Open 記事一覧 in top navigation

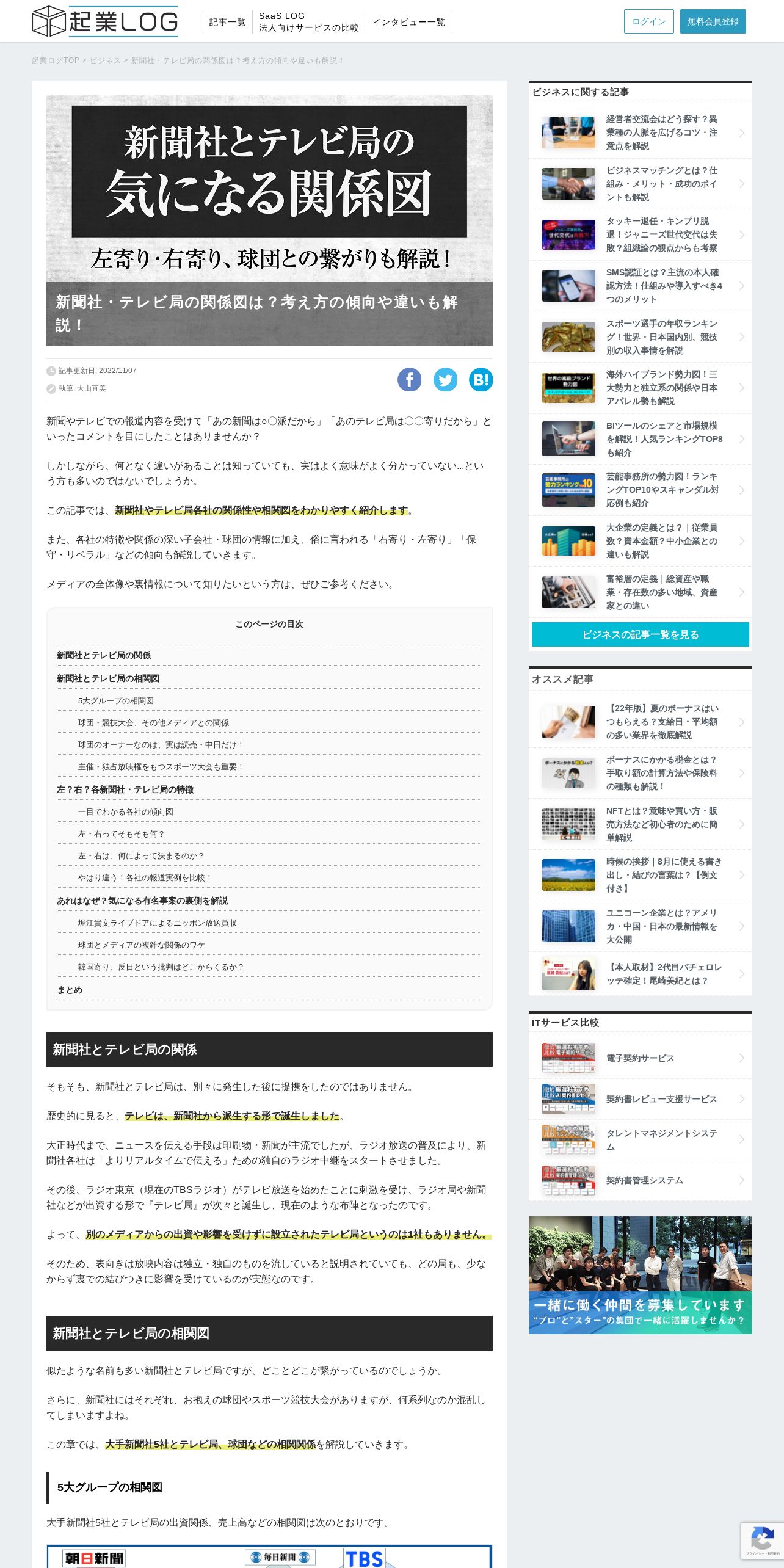coord(227,22)
